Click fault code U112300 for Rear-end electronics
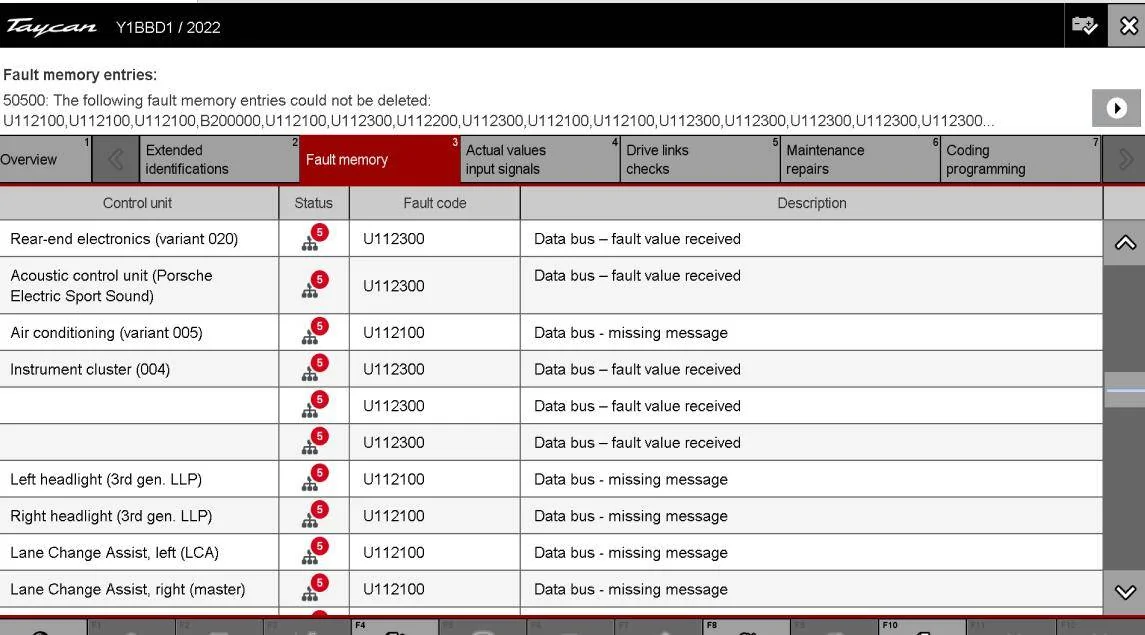This screenshot has height=635, width=1145. 394,239
